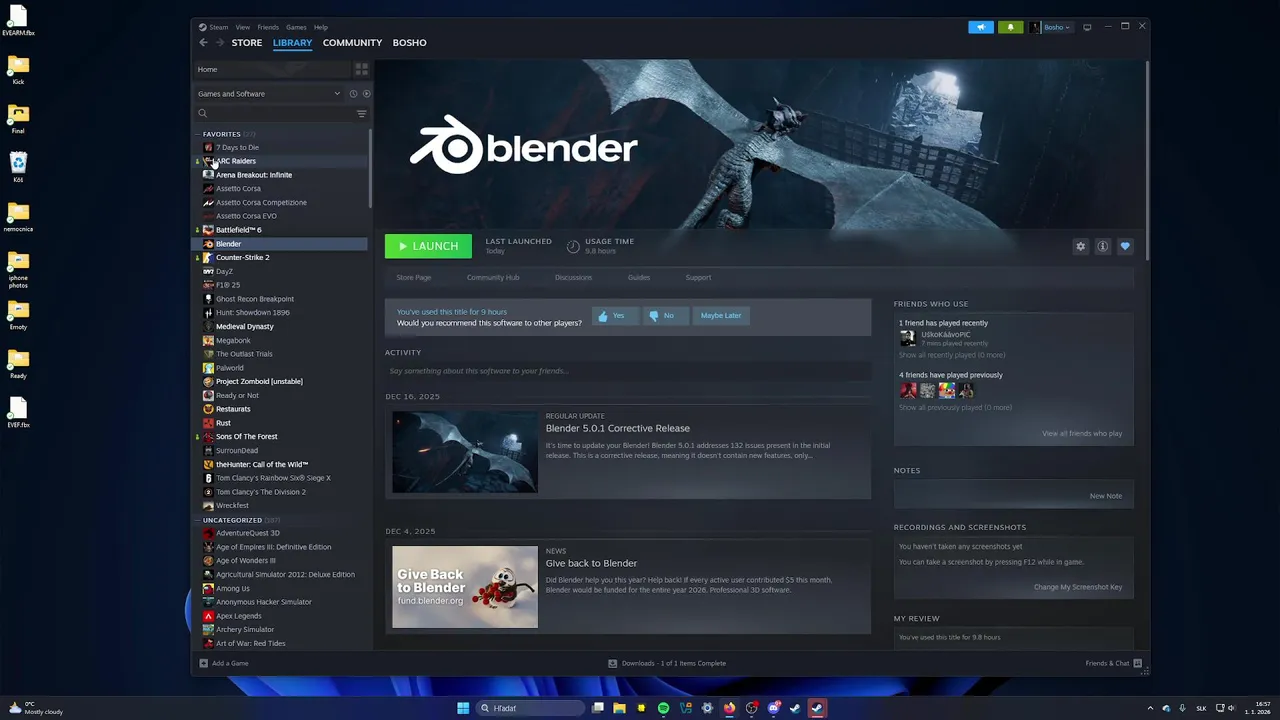
Task: Toggle the ready-to-play filter icon
Action: point(366,94)
